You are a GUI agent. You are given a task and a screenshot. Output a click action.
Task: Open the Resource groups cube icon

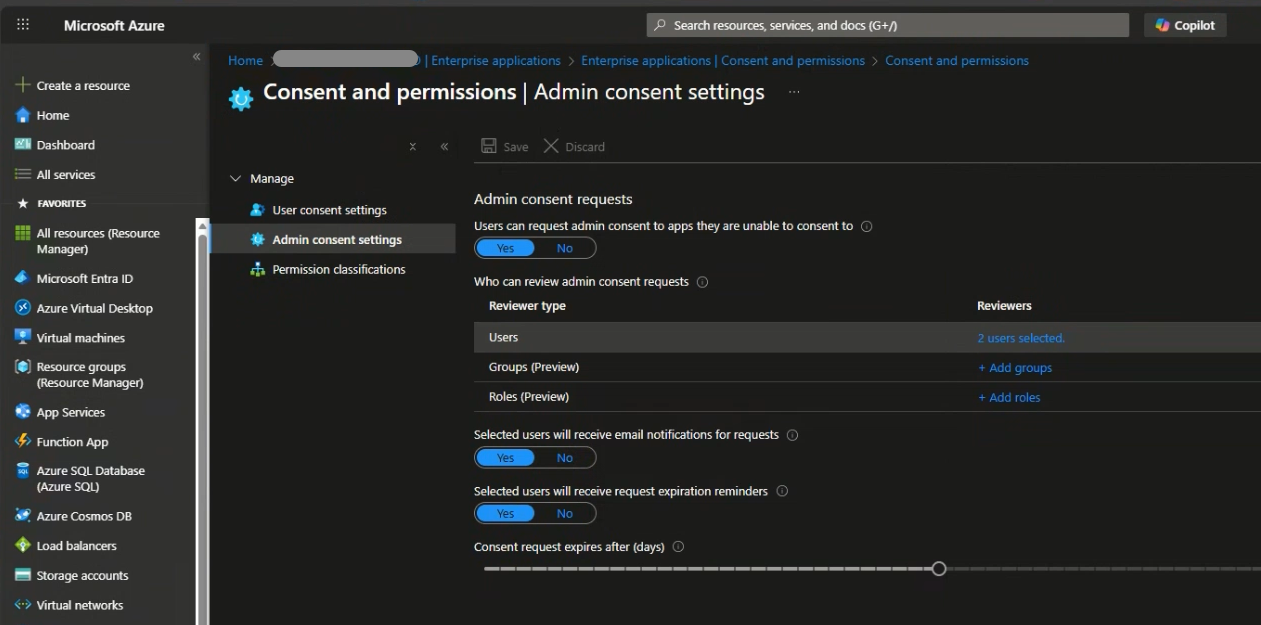click(x=23, y=367)
